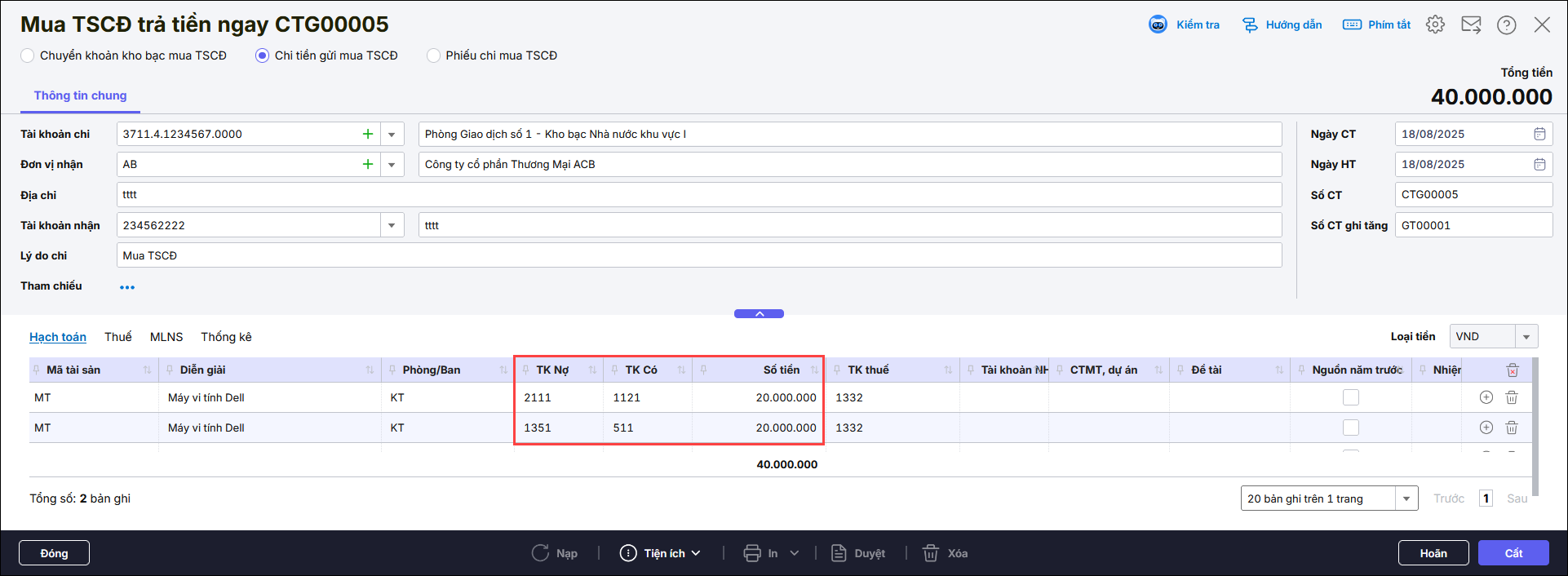Tick Nguồn năm trước checkbox in first row
Screen dimensions: 1568x576
(1351, 397)
